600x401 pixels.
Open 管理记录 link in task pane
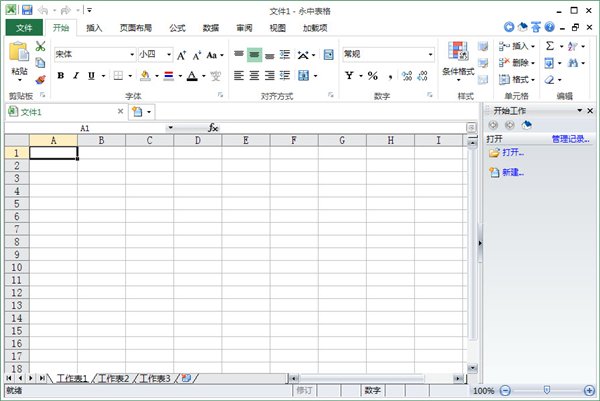[570, 139]
